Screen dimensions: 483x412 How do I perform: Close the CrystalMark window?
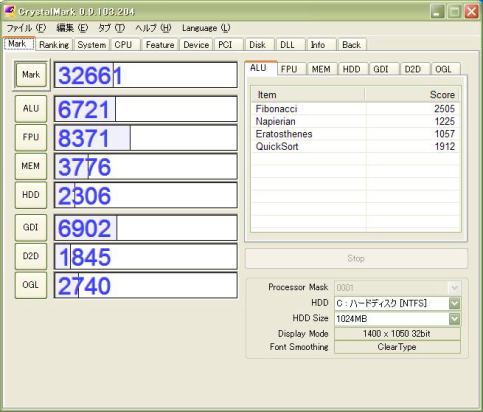pos(472,11)
